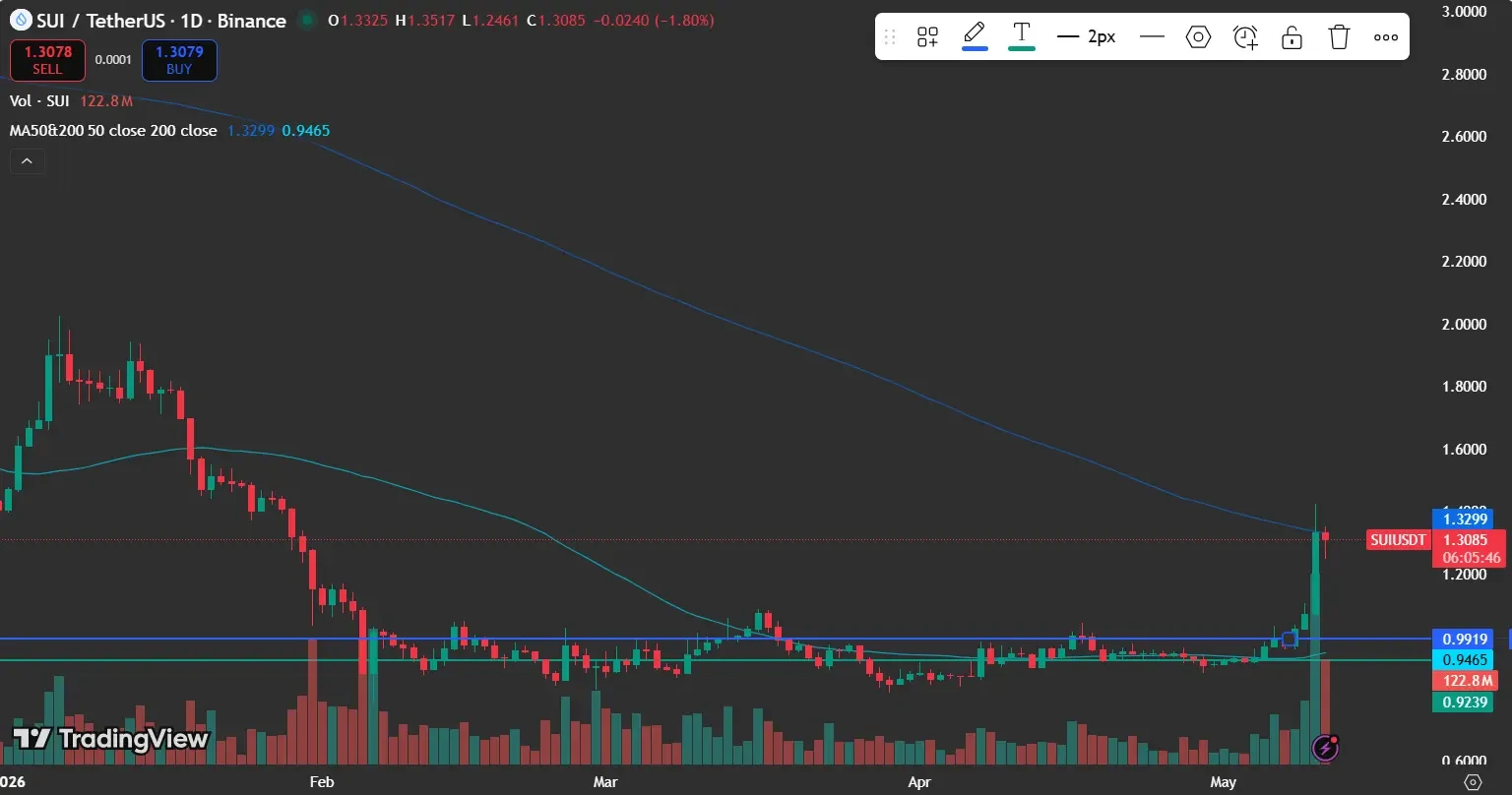Add an alert with the clock-plus icon
Viewport: 1512px width, 795px height.
1245,37
